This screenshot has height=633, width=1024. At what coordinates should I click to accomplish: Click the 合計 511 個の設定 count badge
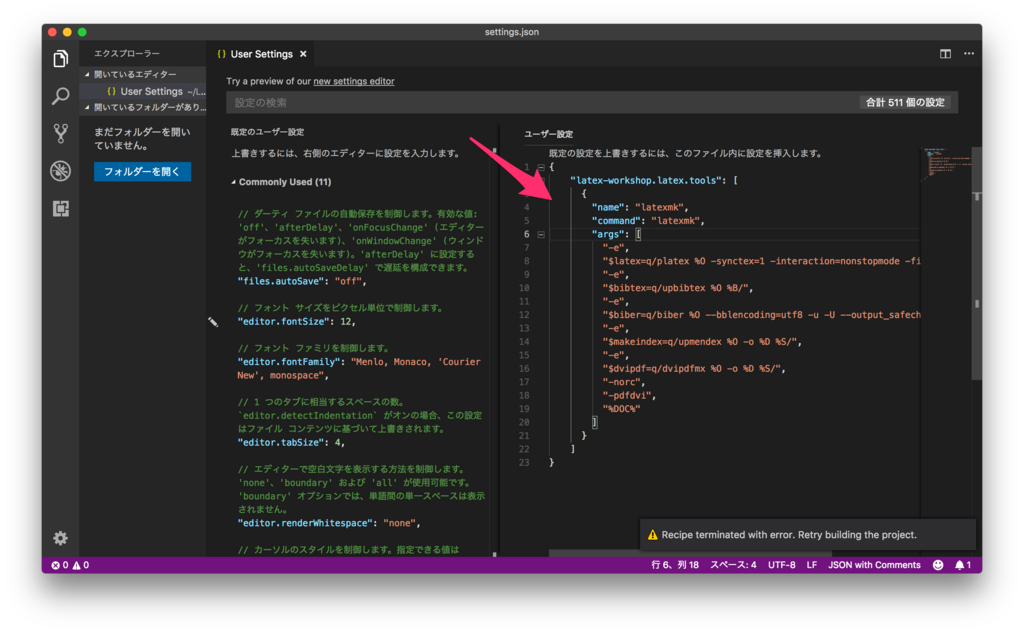905,103
